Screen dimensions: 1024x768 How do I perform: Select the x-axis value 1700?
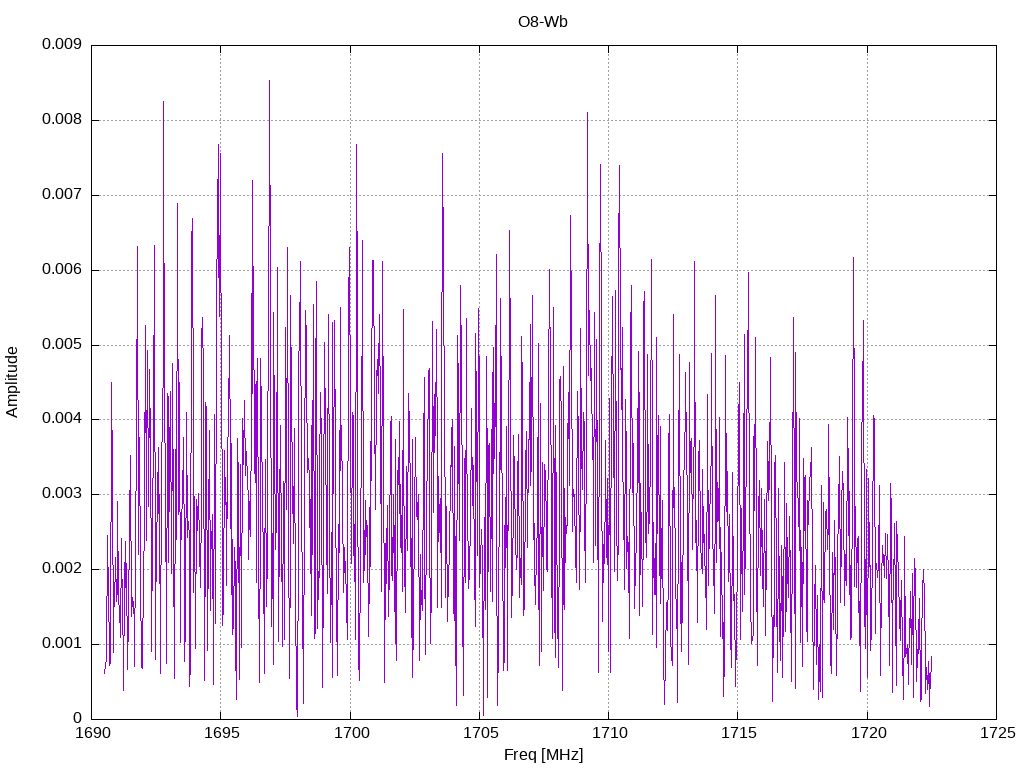pyautogui.click(x=351, y=733)
